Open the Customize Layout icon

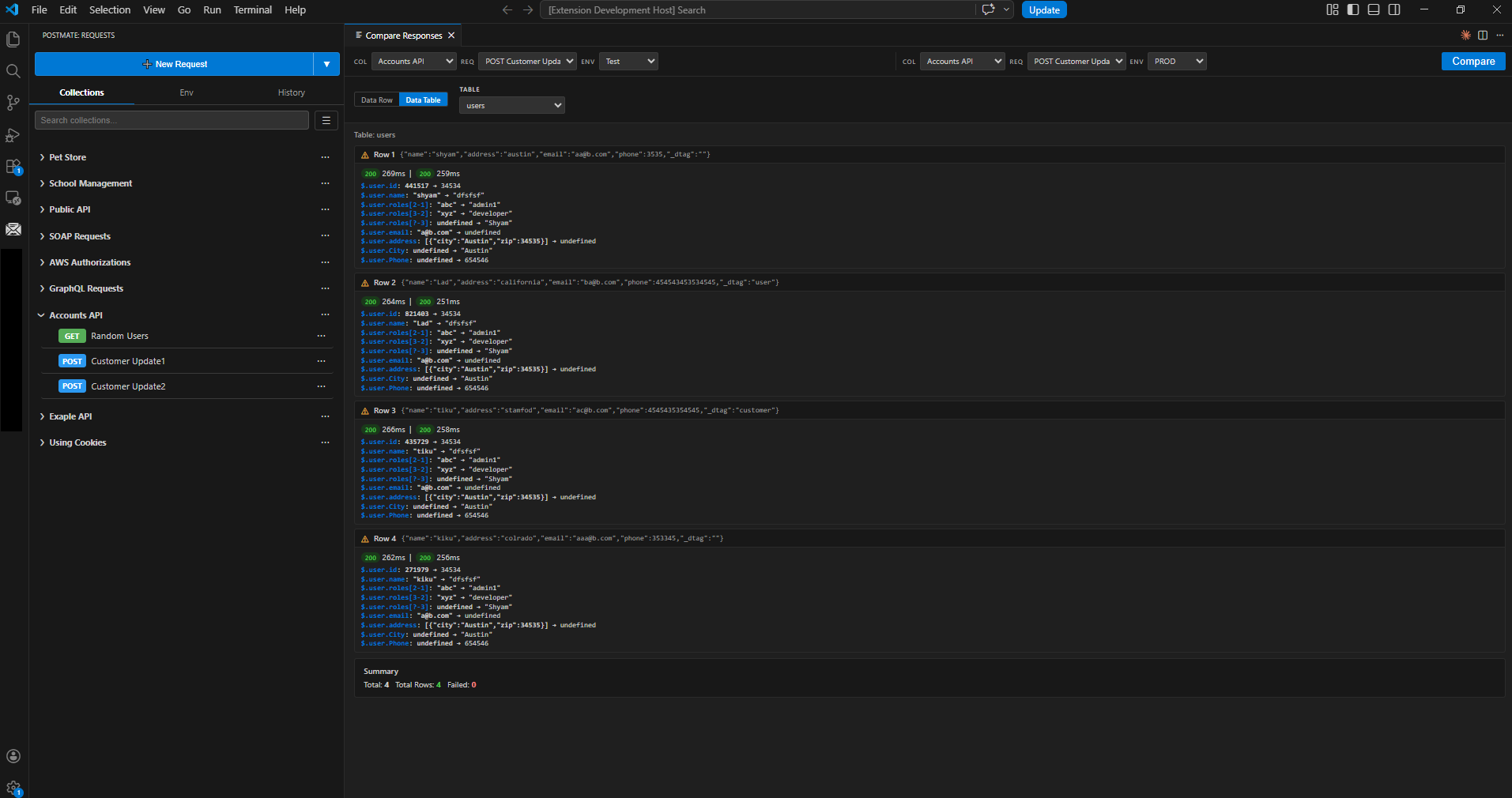(x=1333, y=9)
